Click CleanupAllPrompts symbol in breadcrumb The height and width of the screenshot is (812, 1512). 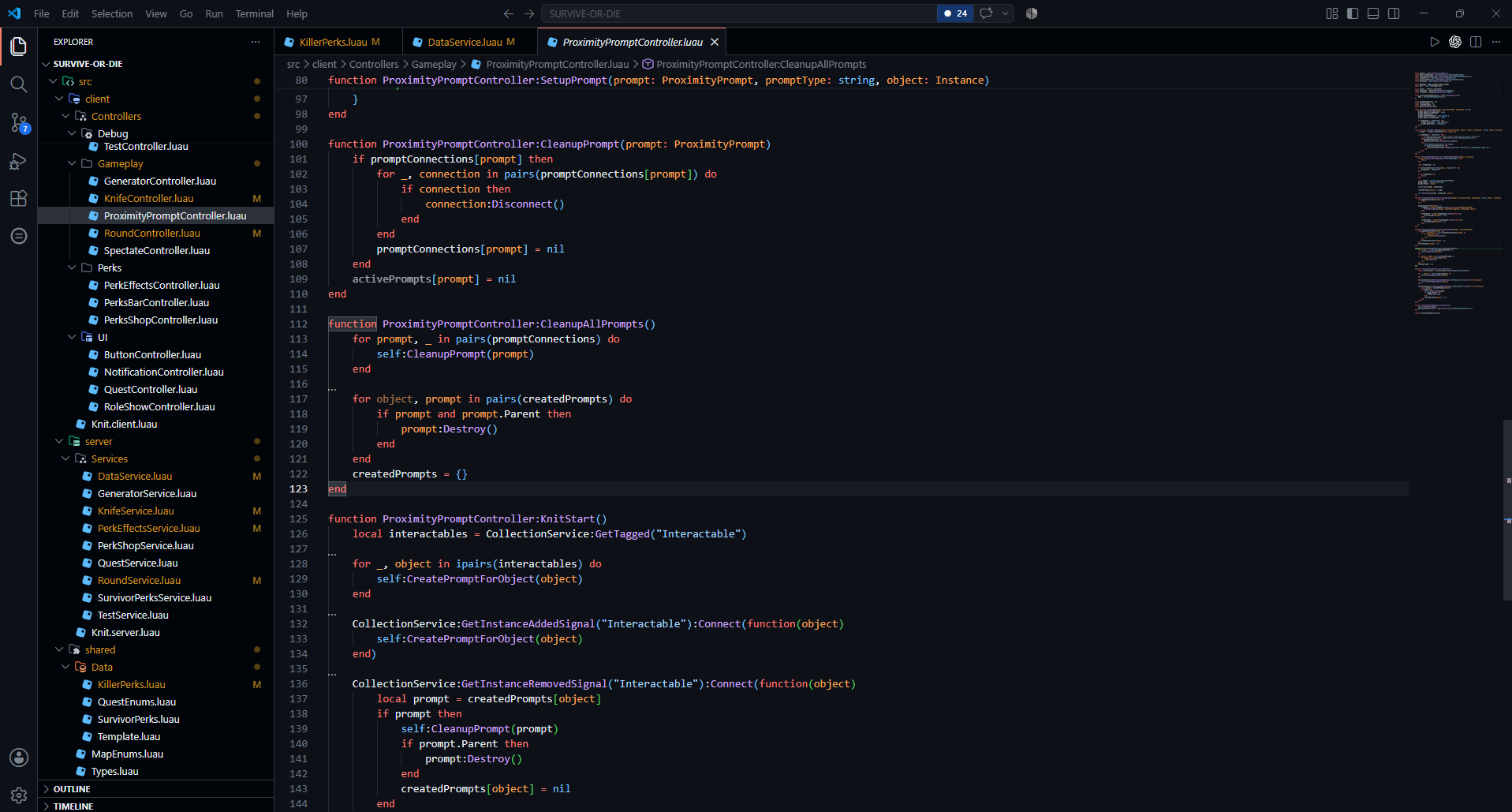(x=754, y=64)
